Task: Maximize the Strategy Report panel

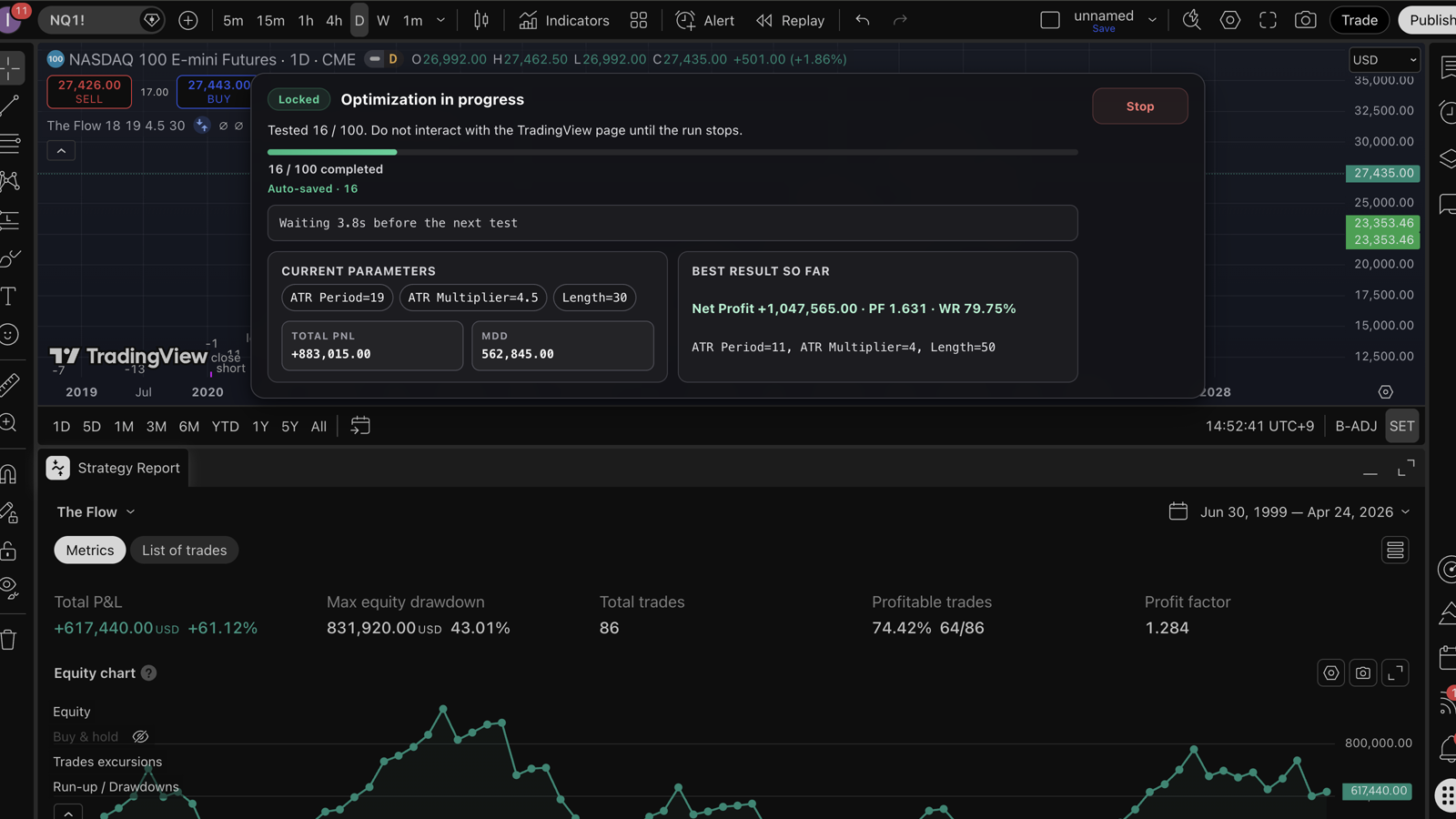Action: pos(1406,468)
